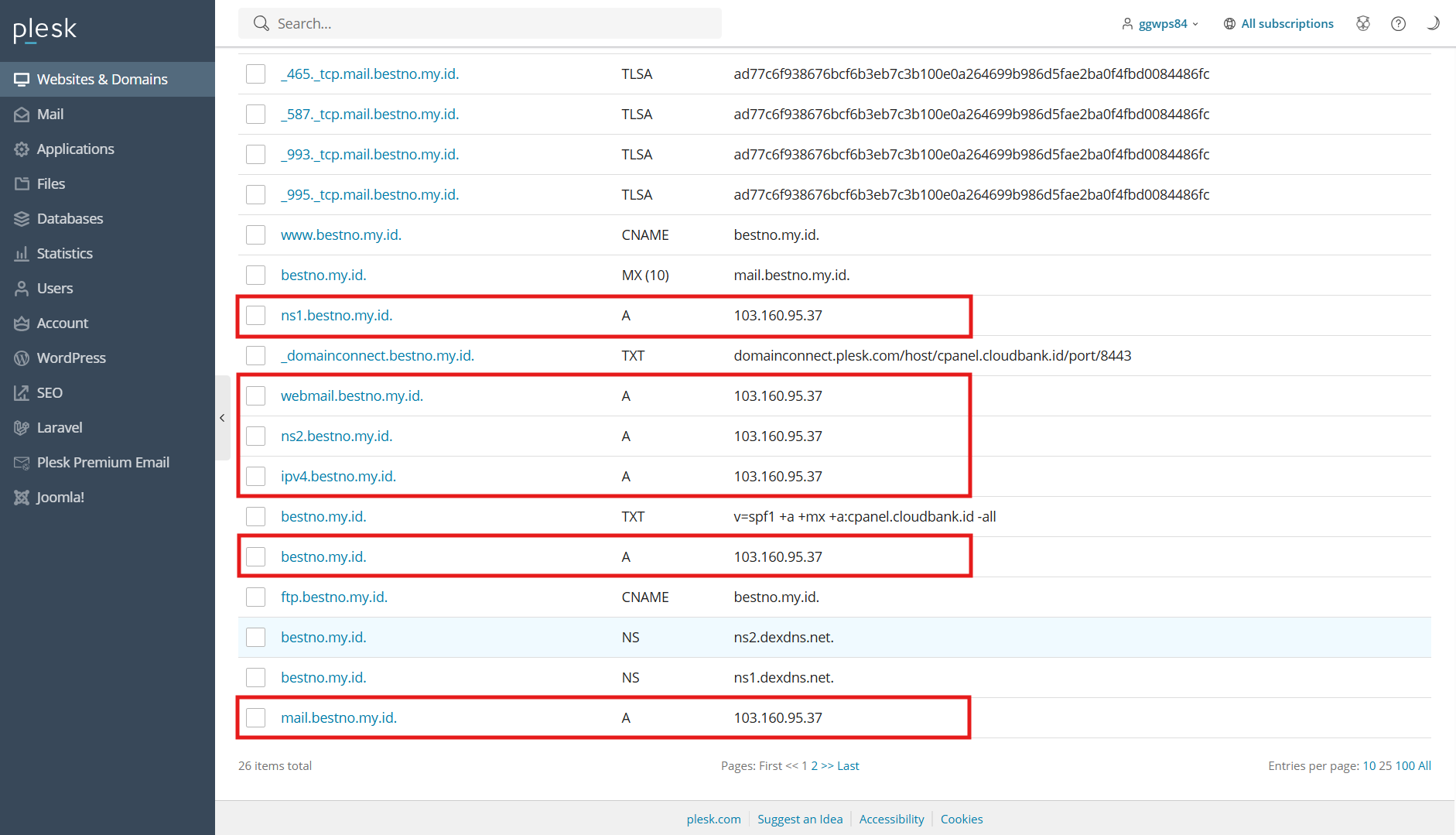Go to Websites & Domains menu
This screenshot has height=835, width=1456.
pos(102,79)
